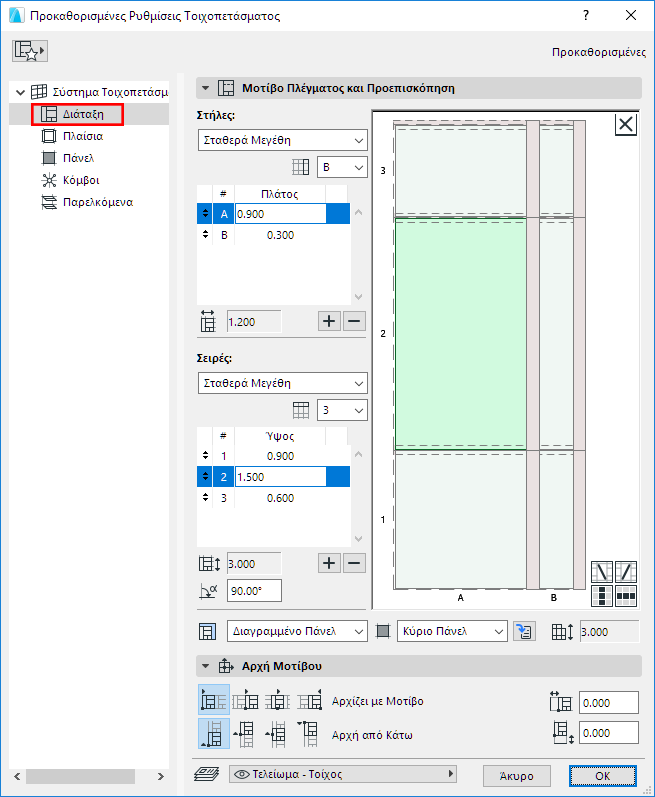Click the scroll-up arrow of the columns list

[x=359, y=212]
